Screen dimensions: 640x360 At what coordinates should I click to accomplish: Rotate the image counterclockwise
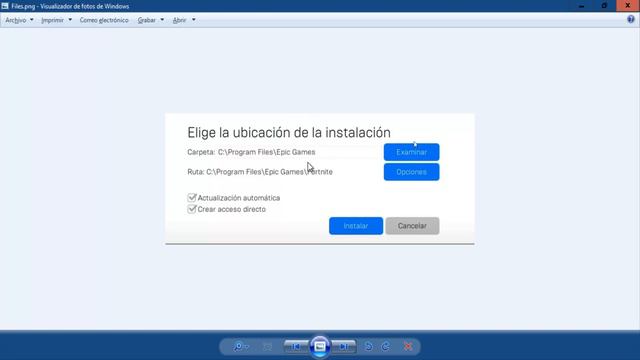[369, 347]
